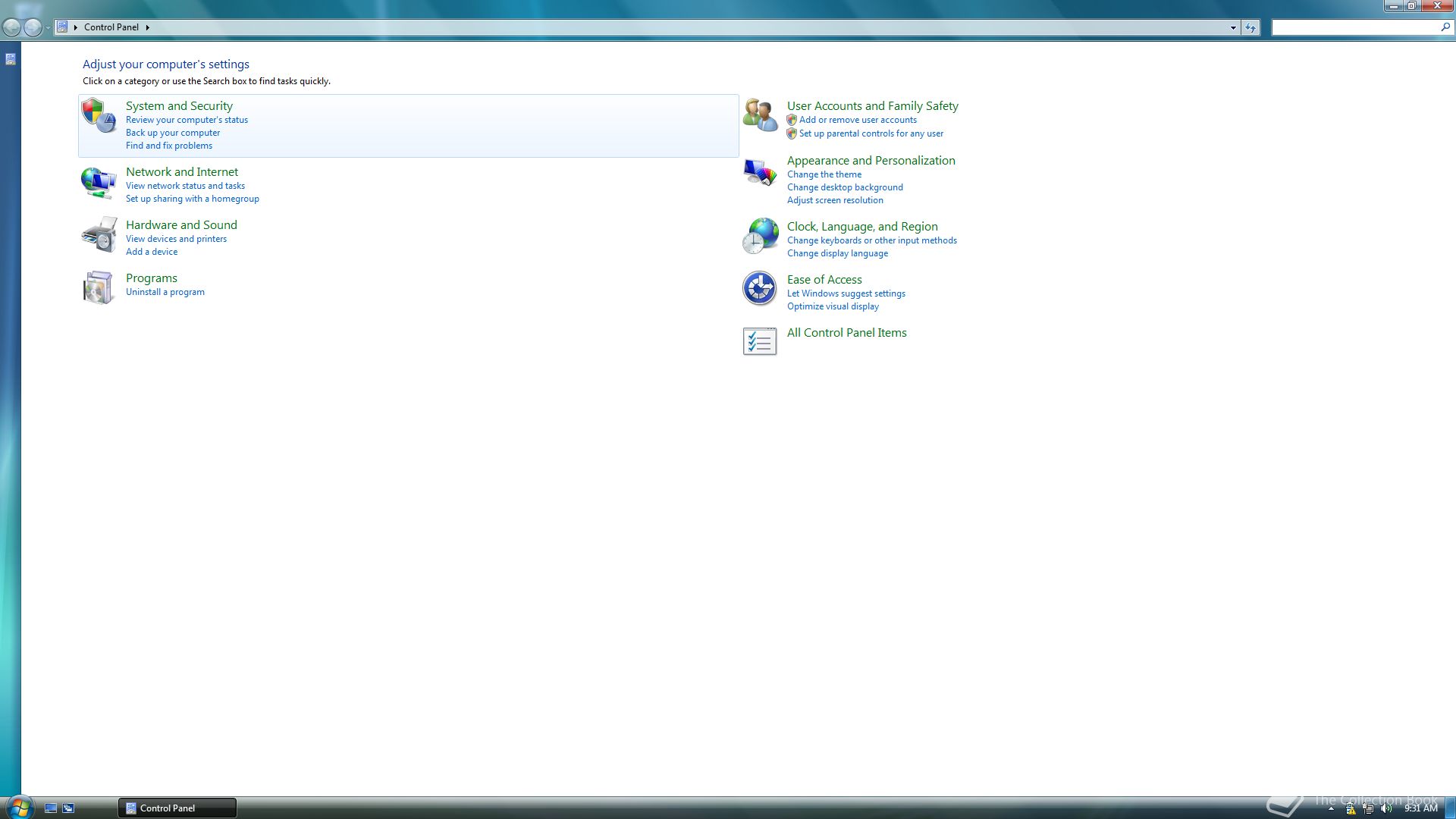Image resolution: width=1456 pixels, height=819 pixels.
Task: Click View network status and tasks
Action: (x=185, y=186)
